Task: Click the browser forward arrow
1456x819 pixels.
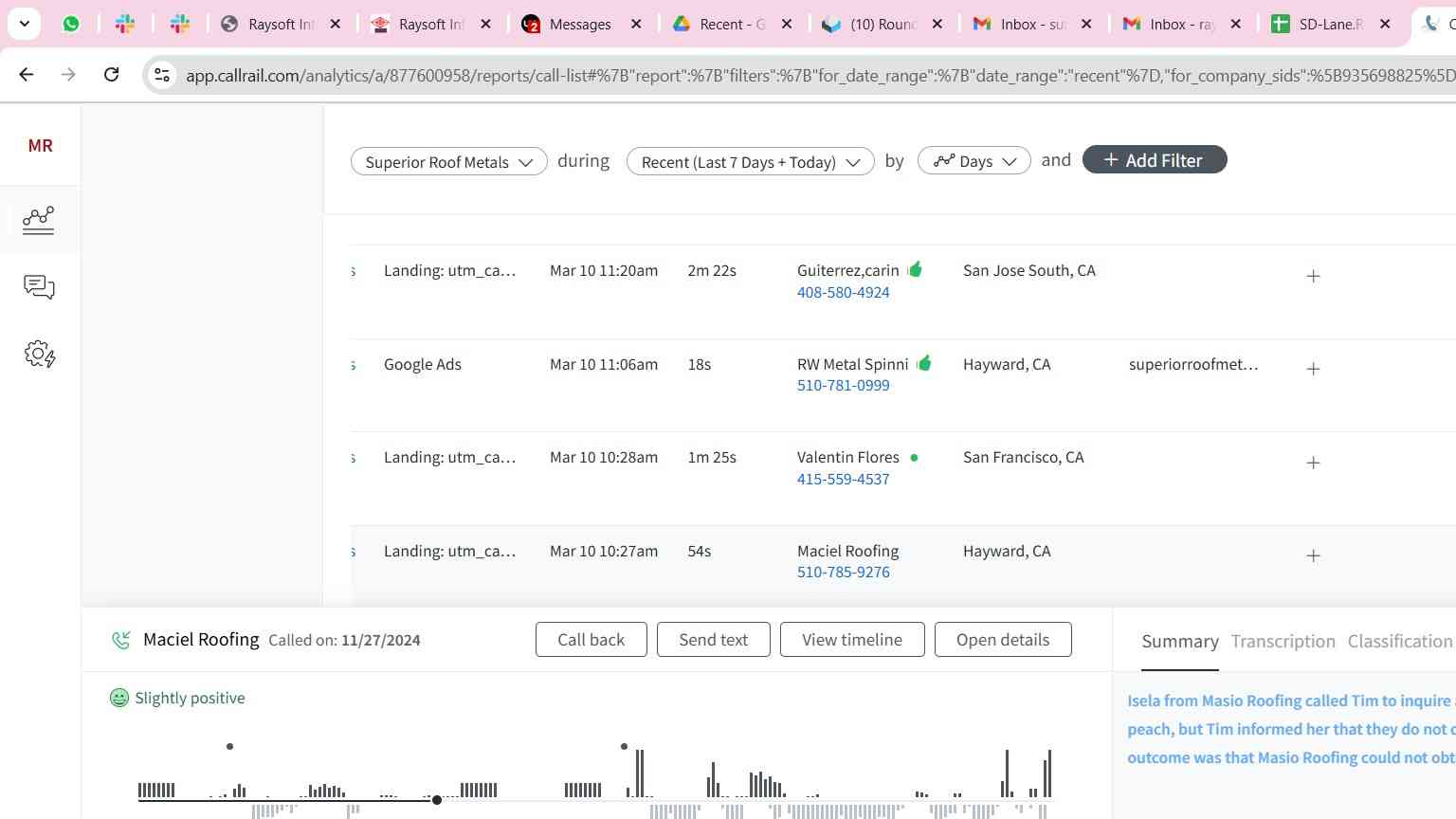Action: click(x=68, y=74)
